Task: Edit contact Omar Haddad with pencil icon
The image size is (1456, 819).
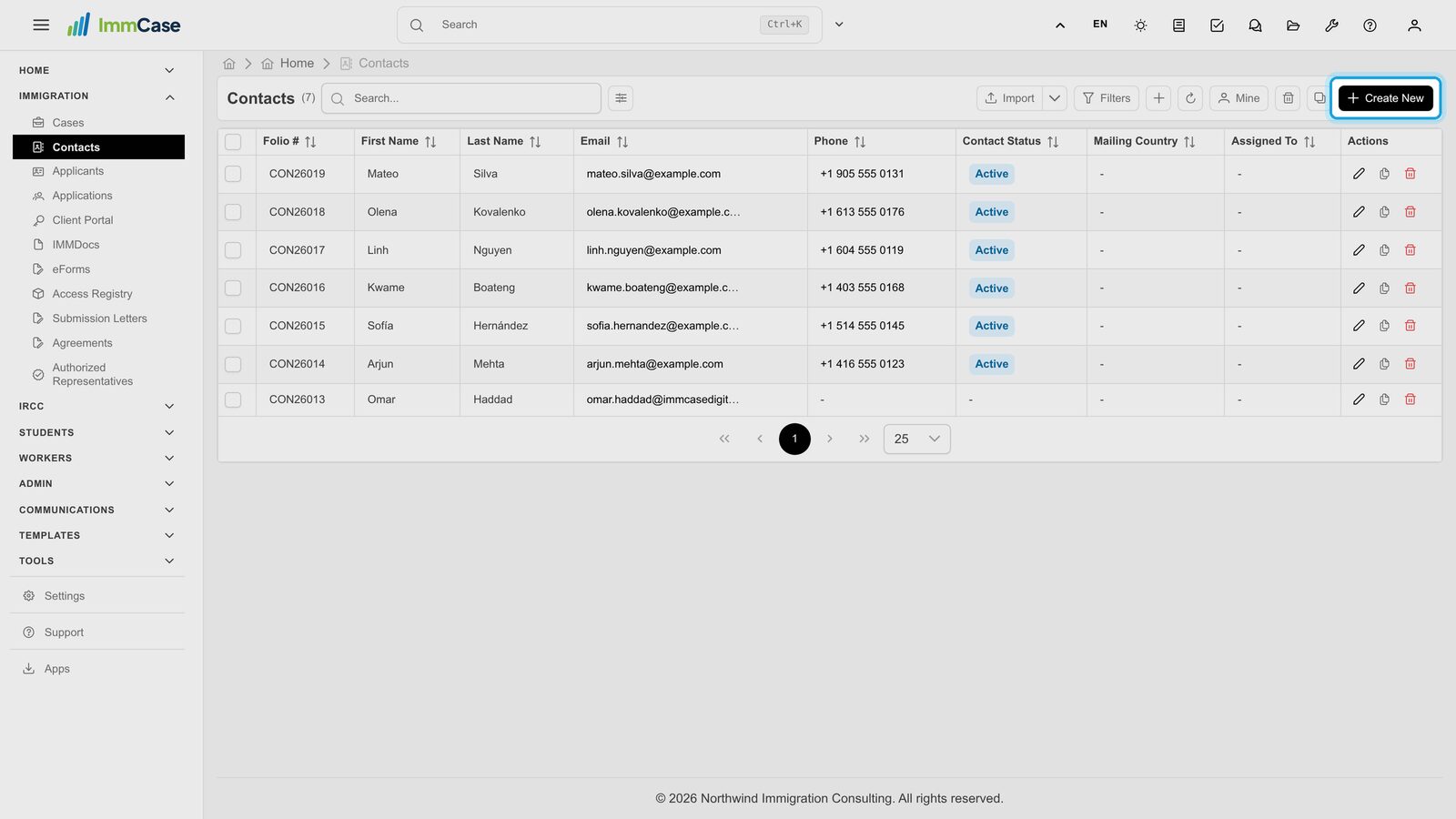Action: pos(1359,399)
